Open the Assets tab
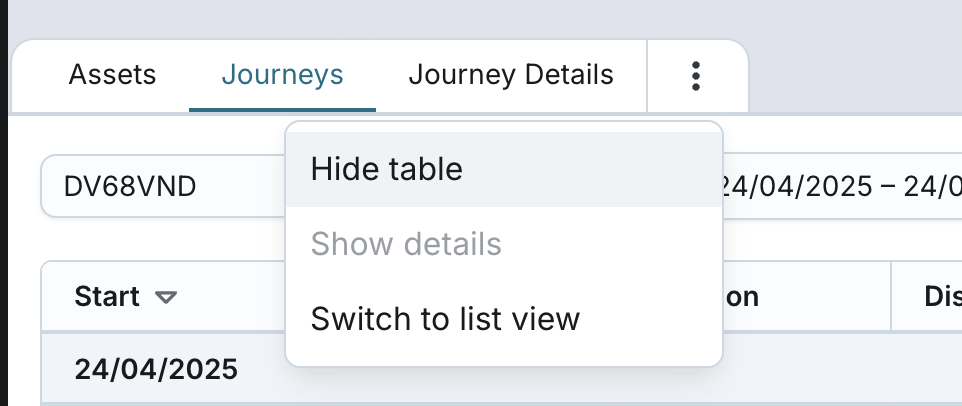Screen dimensions: 962x406 112,75
